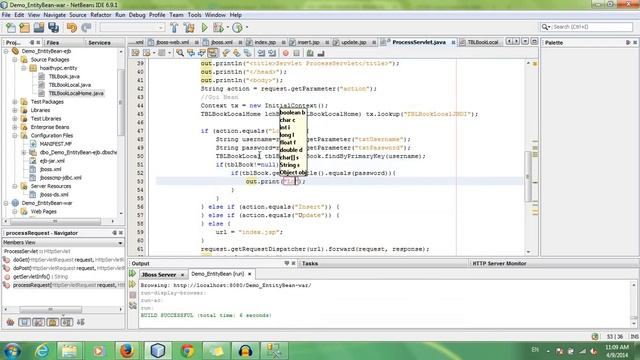Viewport: 640px width, 360px height.
Task: Click the editor vertical scrollbar thumb
Action: click(528, 176)
